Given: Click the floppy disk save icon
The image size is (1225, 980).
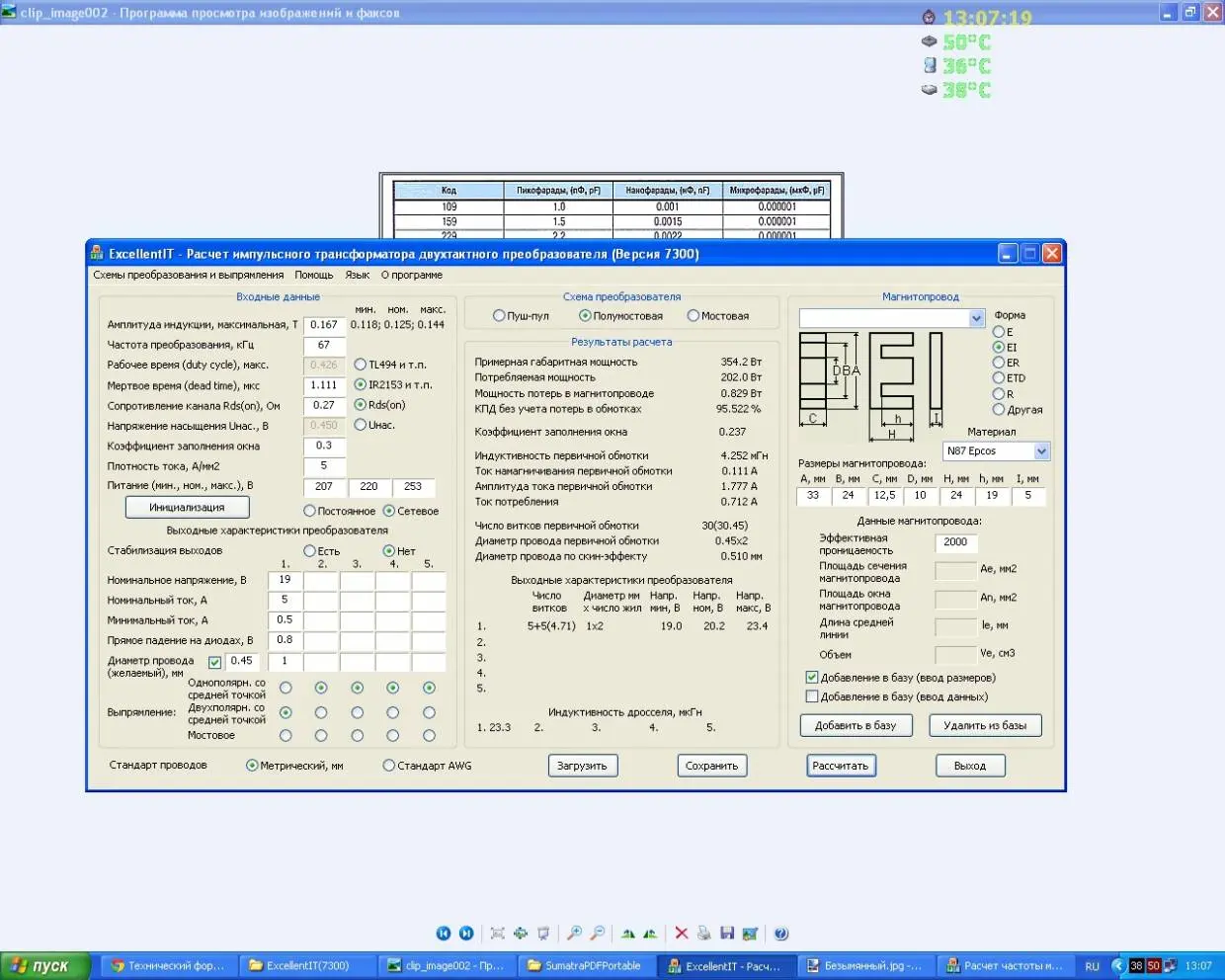Looking at the screenshot, I should pos(727,934).
